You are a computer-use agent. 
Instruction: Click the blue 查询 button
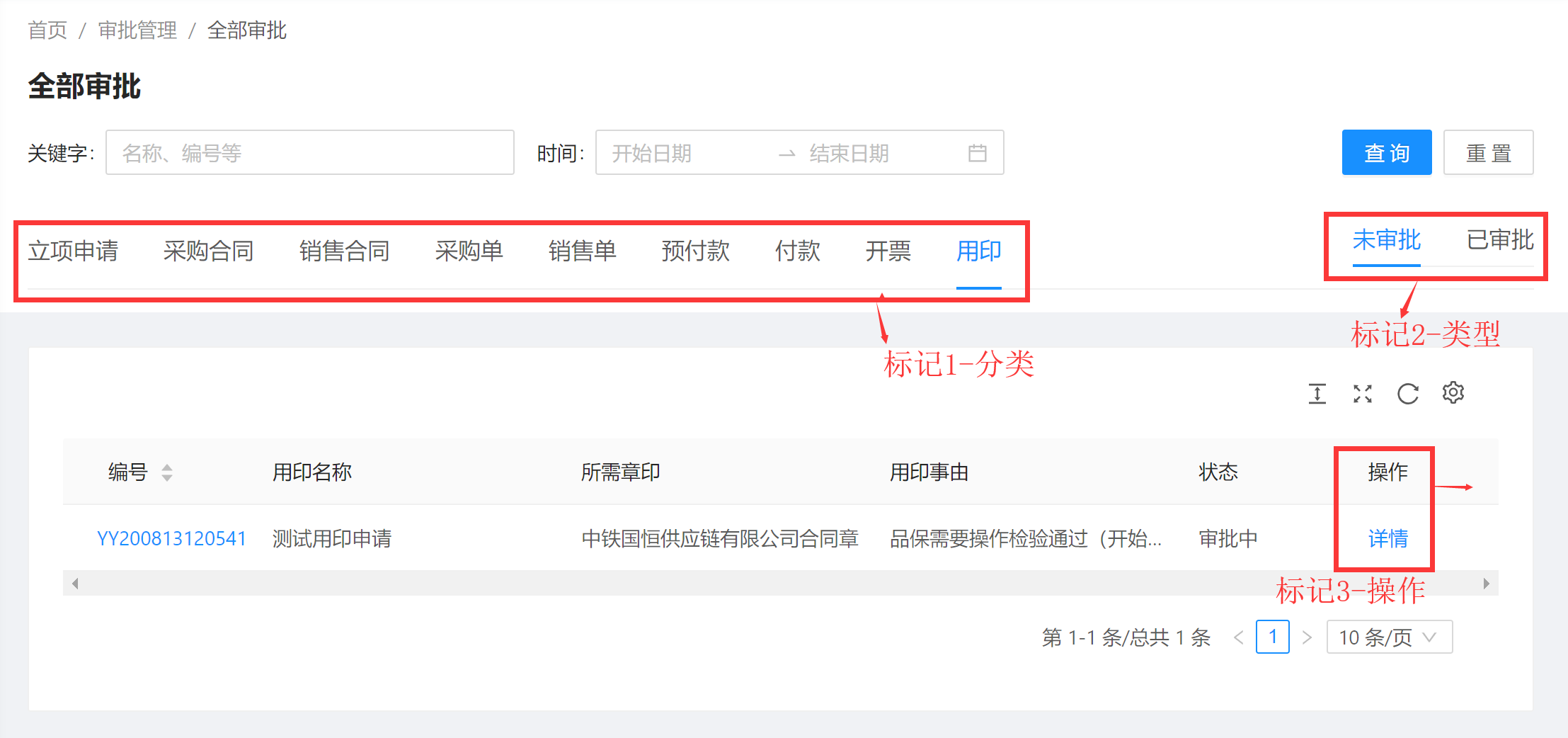tap(1387, 152)
